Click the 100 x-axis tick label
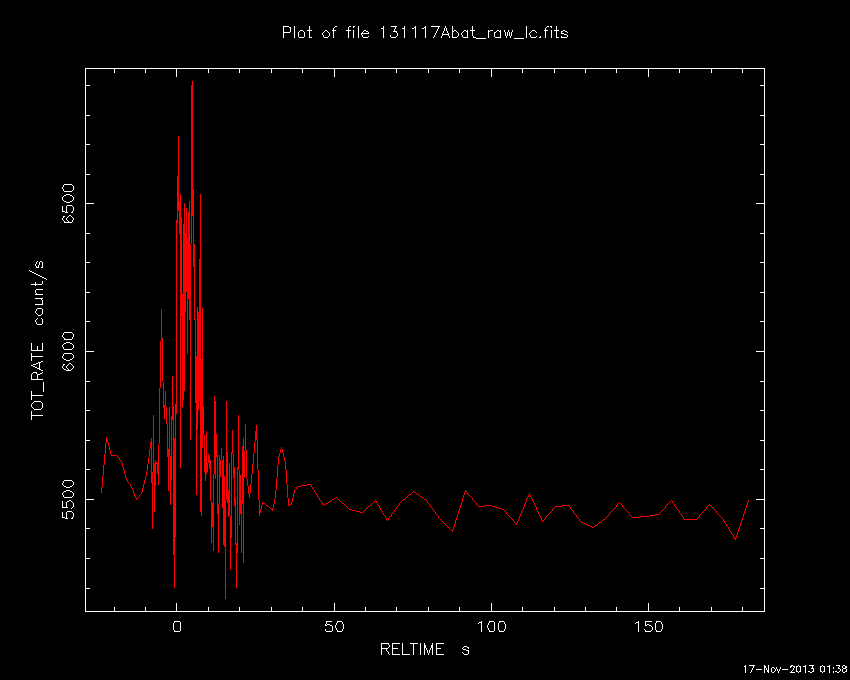Viewport: 850px width, 680px height. [491, 627]
